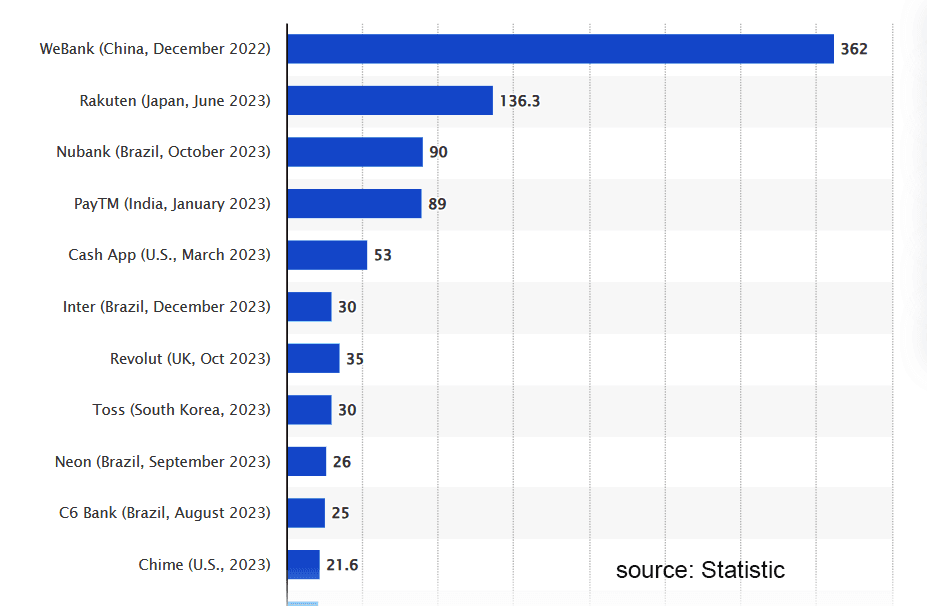The image size is (927, 606).
Task: Click the 362 value label
Action: [854, 49]
